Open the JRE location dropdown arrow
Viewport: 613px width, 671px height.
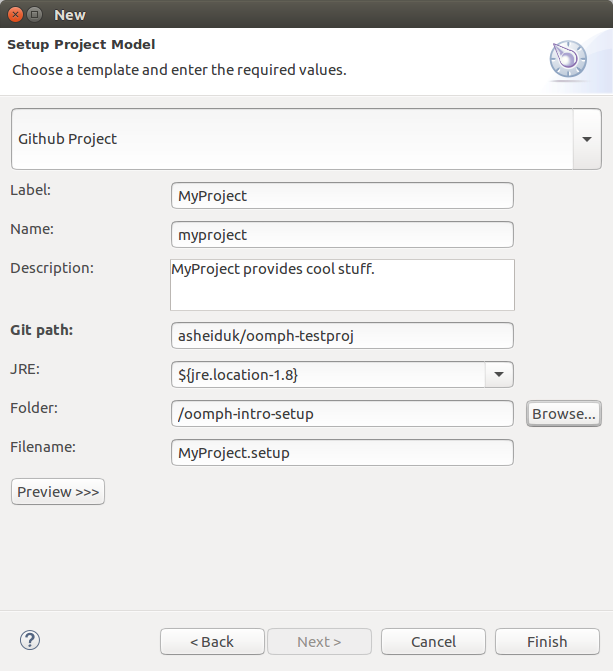(499, 374)
